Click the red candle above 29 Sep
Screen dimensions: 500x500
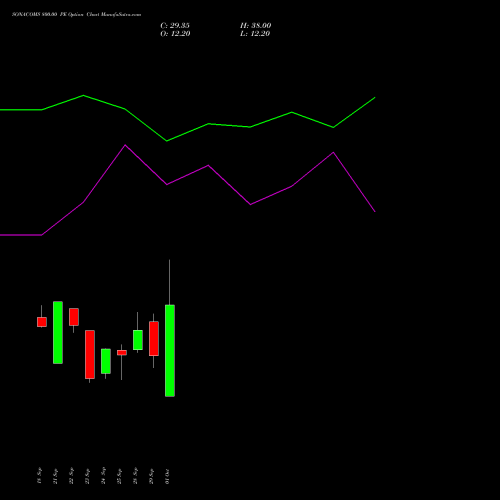(154, 339)
